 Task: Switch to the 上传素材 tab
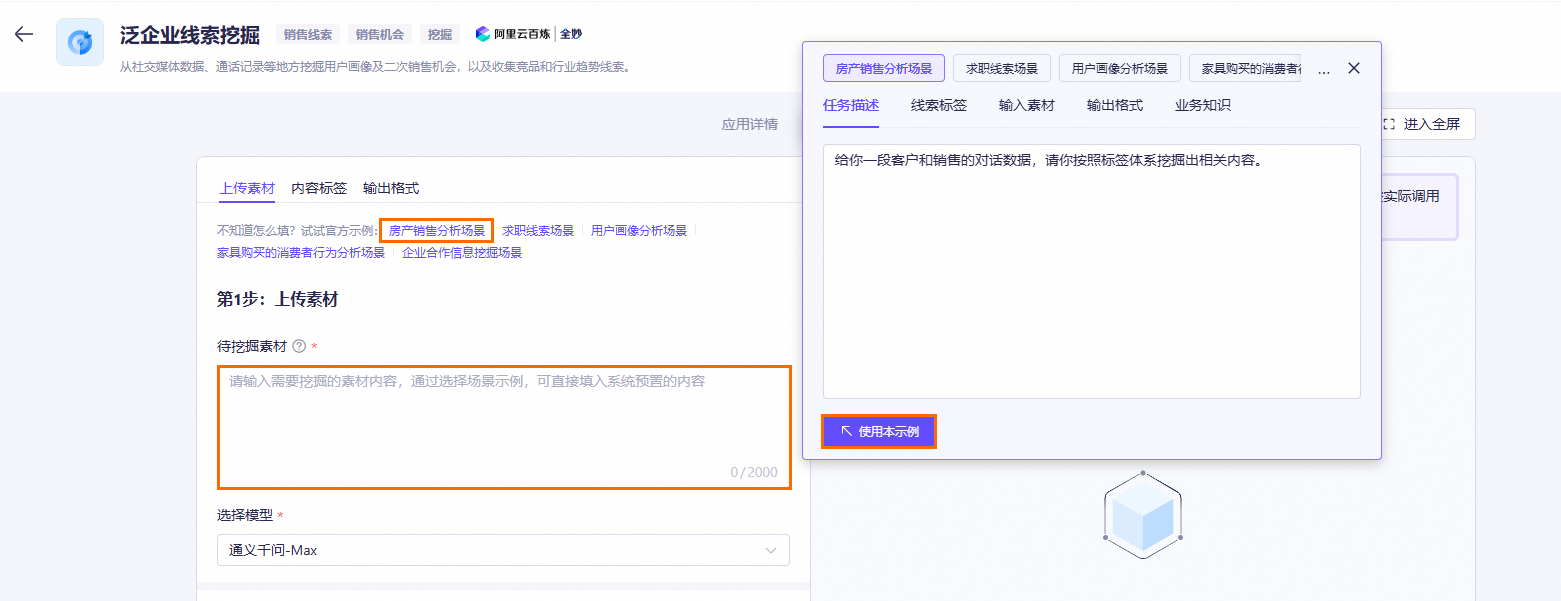[x=247, y=188]
